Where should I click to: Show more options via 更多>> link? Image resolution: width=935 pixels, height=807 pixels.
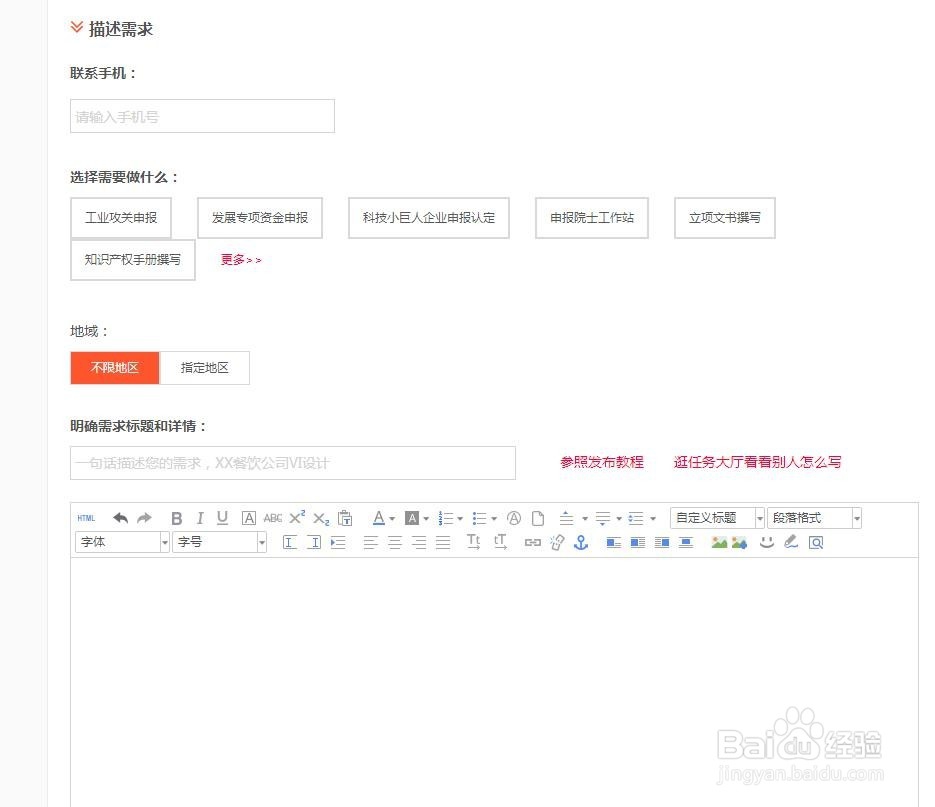tap(241, 259)
